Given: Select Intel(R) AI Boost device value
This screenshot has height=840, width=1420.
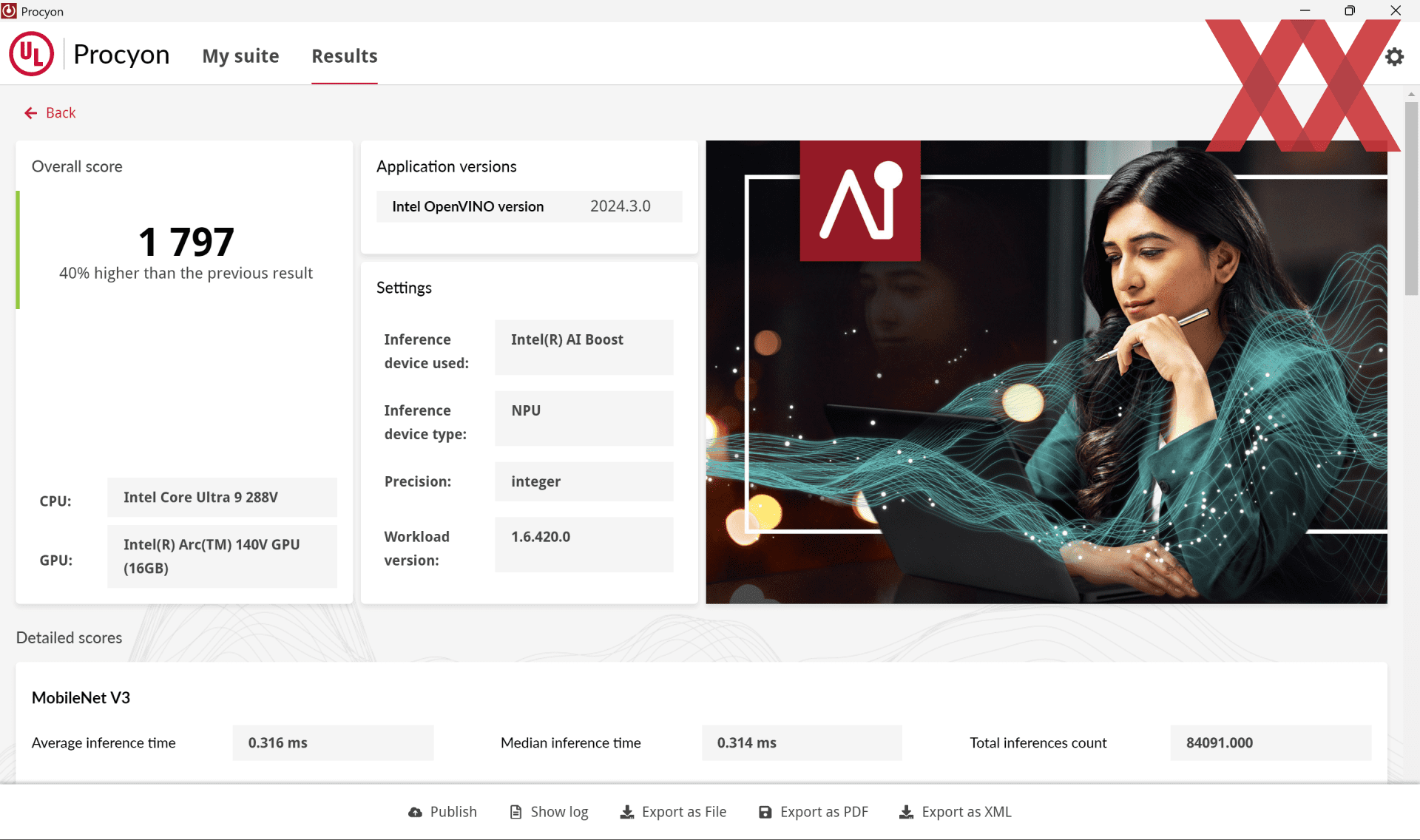Looking at the screenshot, I should point(584,348).
